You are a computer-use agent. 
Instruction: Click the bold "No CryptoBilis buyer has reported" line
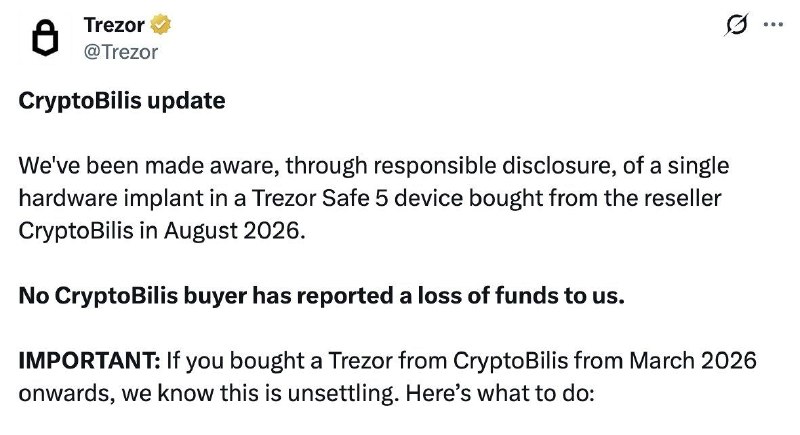207,296
